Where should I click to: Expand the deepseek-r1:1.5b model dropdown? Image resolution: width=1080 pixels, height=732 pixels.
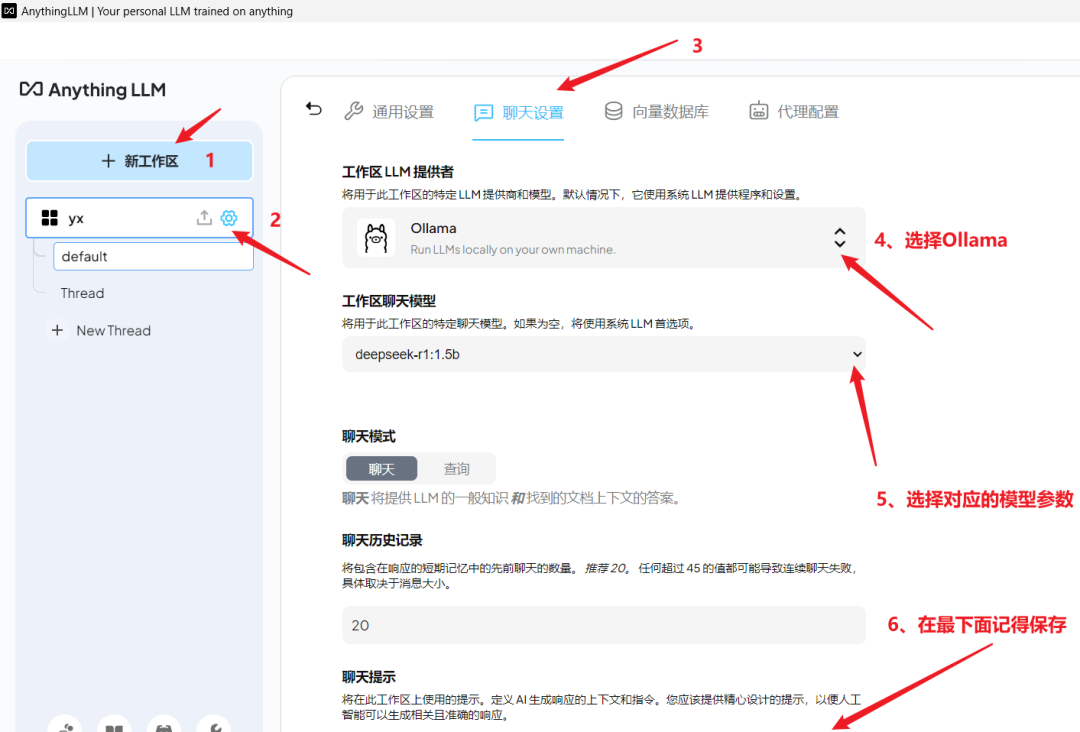coord(856,355)
